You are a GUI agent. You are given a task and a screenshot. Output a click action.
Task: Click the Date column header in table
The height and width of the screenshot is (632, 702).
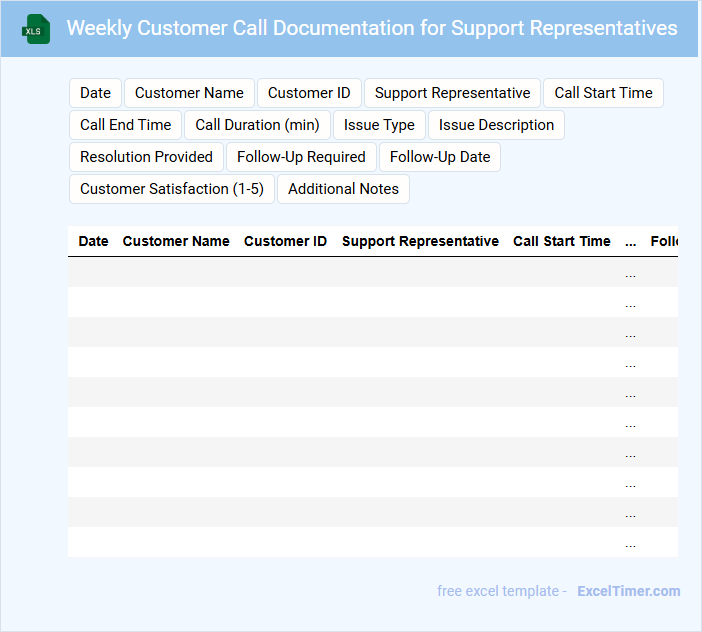point(93,241)
